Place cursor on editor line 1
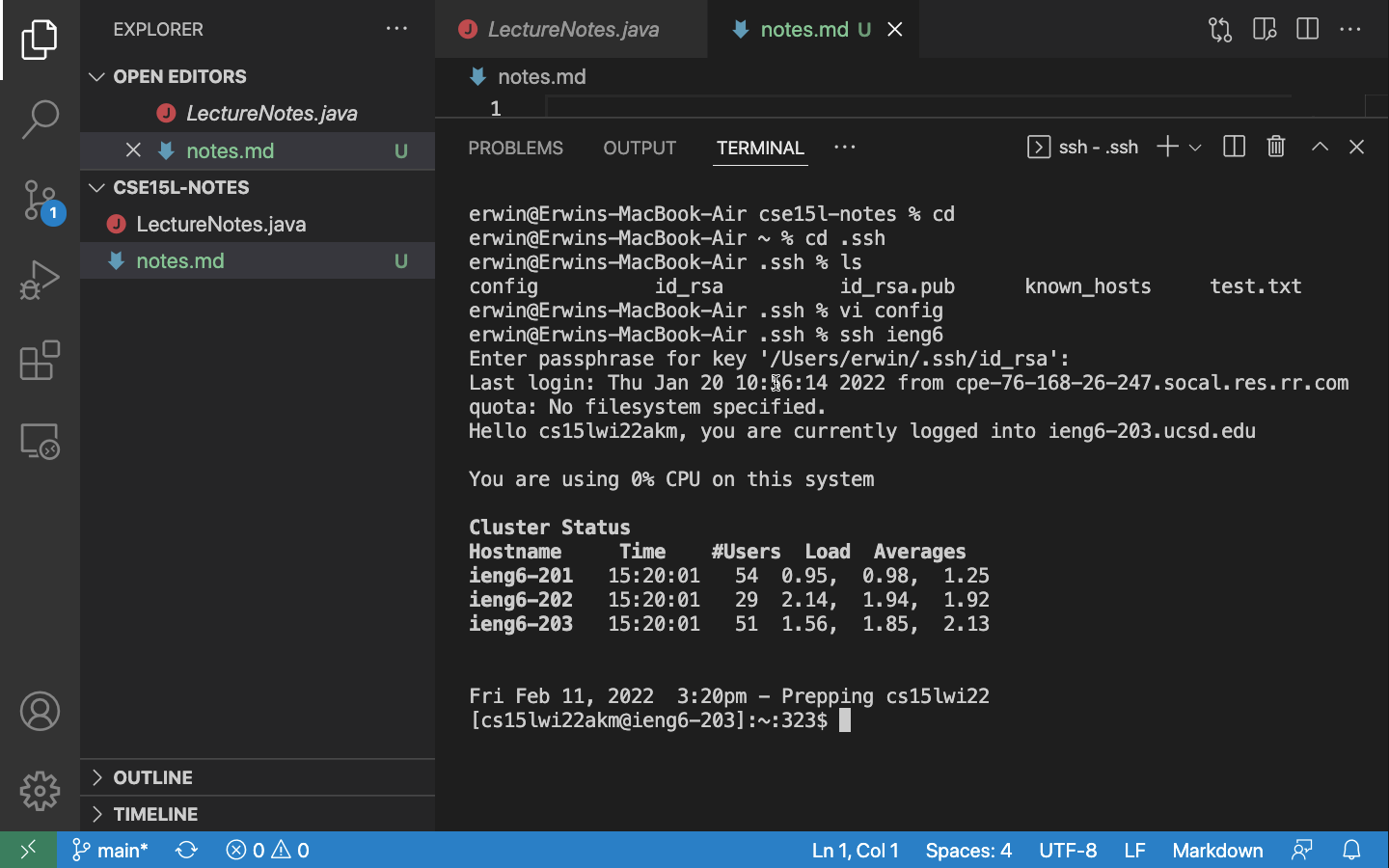The height and width of the screenshot is (868, 1389). point(916,108)
